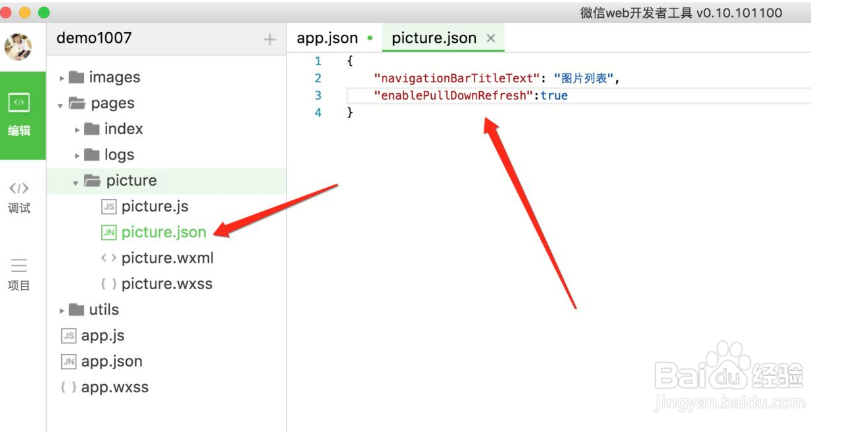The image size is (854, 432).
Task: Select the picture folder name
Action: 131,180
